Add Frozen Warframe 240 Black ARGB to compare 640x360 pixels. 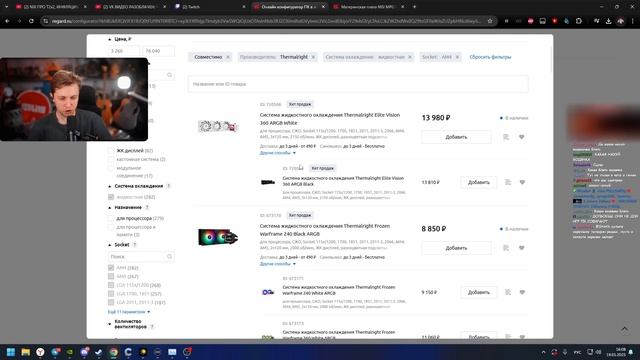(506, 248)
